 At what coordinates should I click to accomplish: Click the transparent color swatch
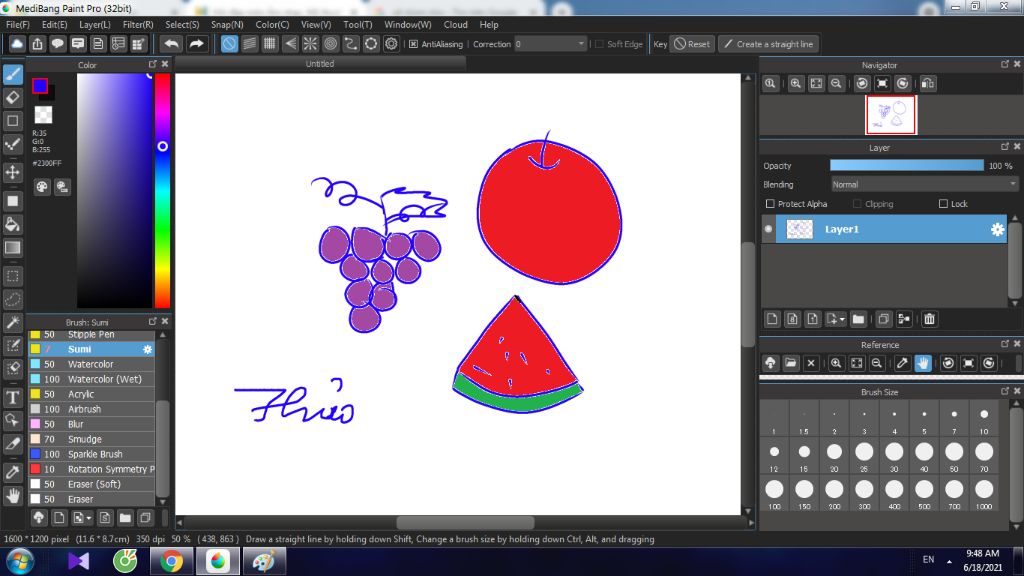click(43, 115)
